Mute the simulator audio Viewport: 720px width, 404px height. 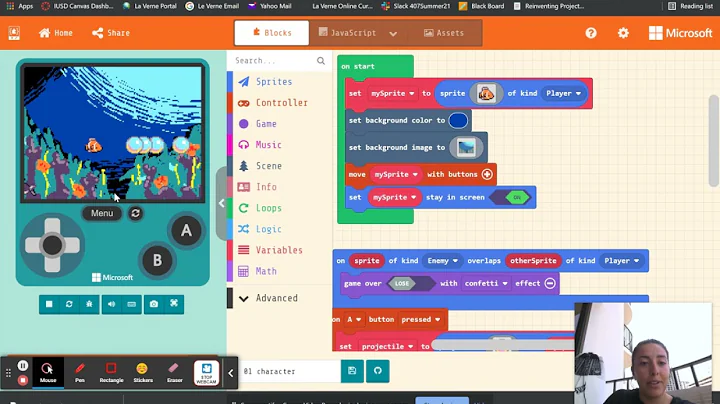(x=111, y=304)
